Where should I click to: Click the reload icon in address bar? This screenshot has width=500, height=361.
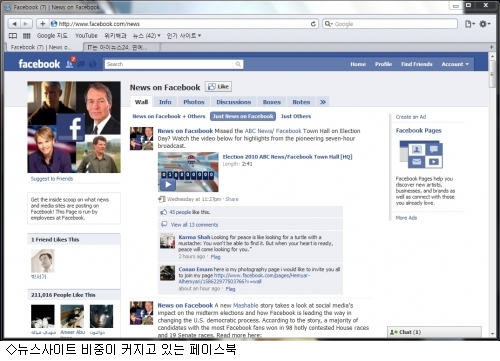point(313,24)
